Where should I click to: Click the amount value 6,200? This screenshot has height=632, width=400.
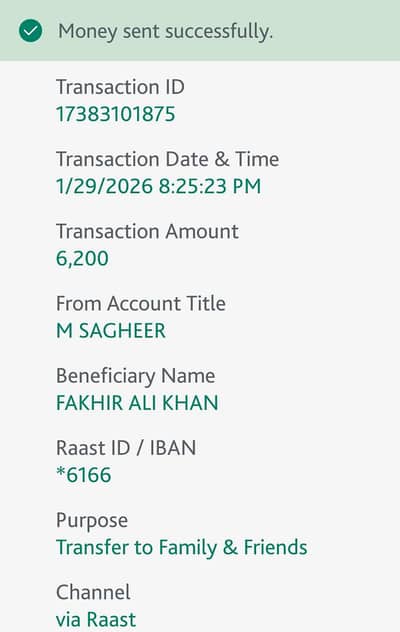tap(82, 259)
